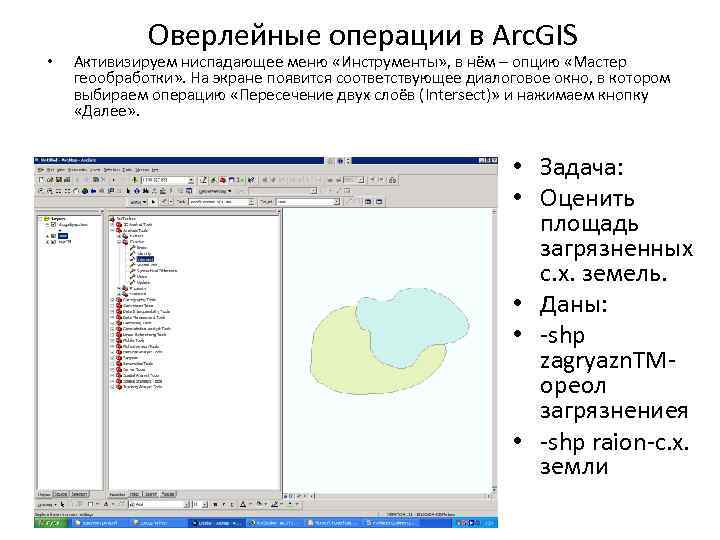Toggle the red ArcToolbox window icon
This screenshot has height=540, width=720.
[222, 180]
